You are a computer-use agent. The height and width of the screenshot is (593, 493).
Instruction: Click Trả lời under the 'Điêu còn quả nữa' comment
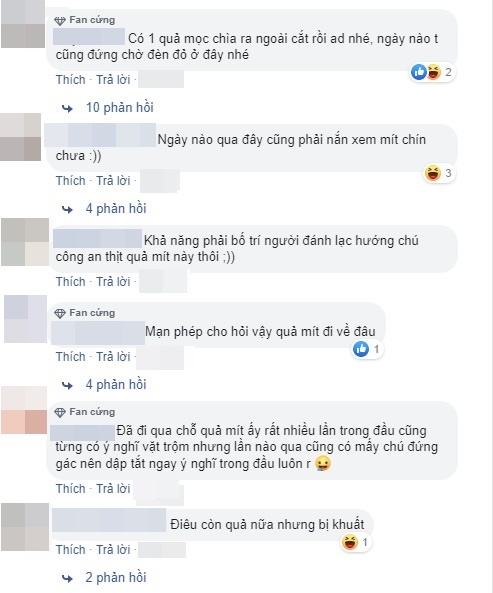[x=113, y=550]
